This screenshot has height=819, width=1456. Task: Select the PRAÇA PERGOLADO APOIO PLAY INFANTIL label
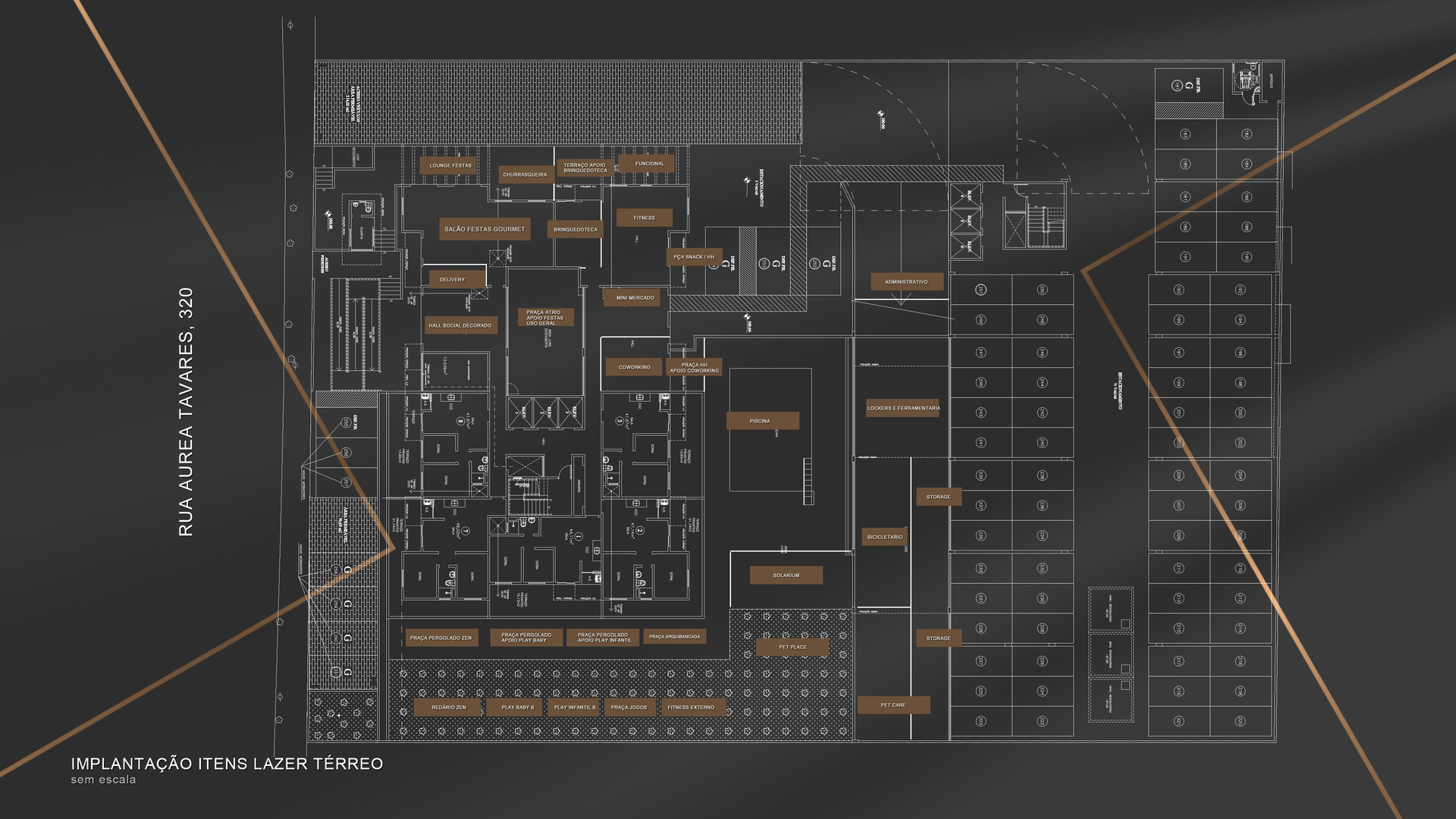[603, 638]
